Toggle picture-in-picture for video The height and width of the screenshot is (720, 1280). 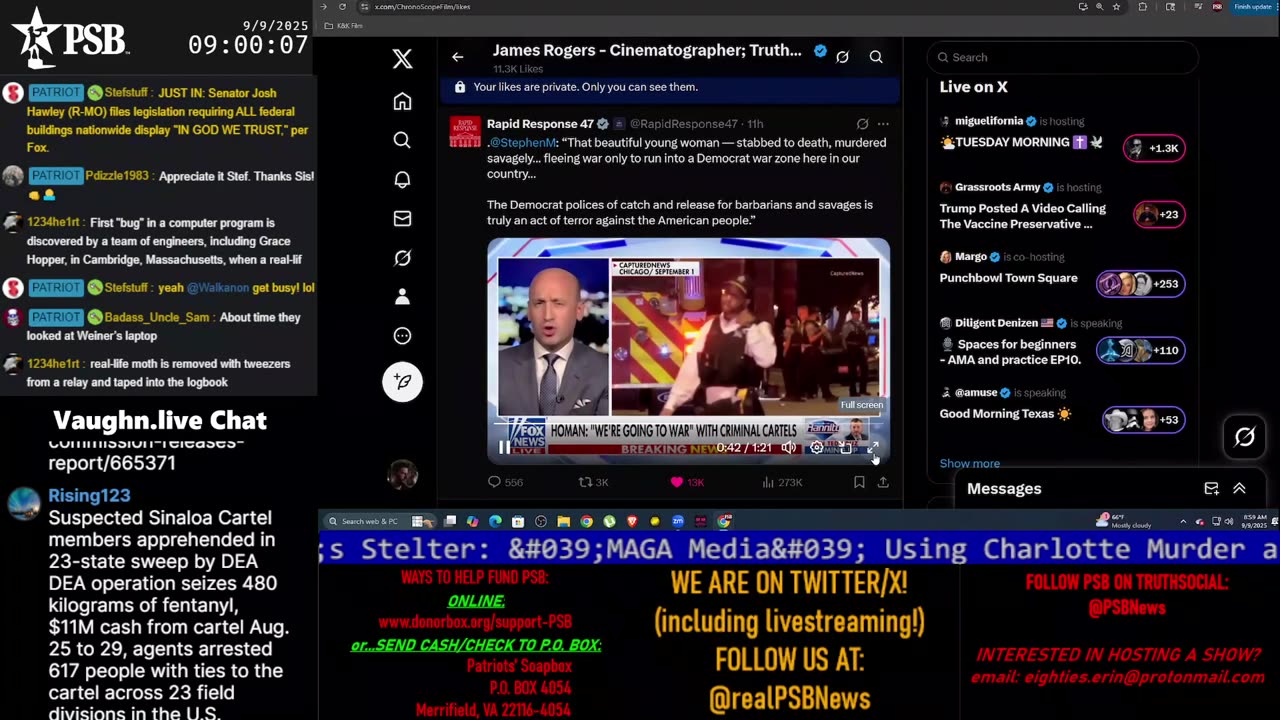click(x=845, y=447)
